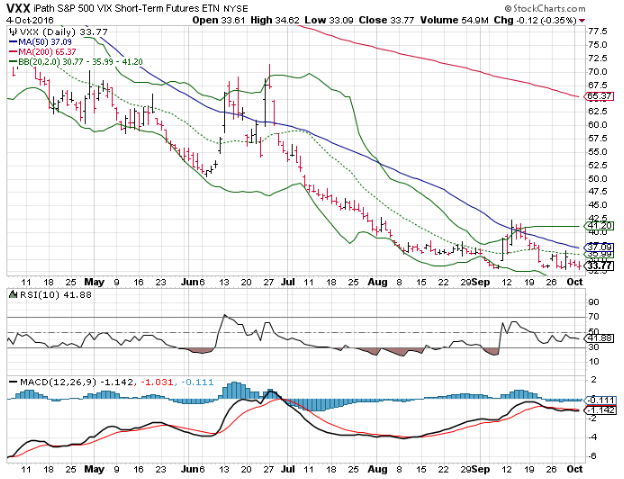Click the late-June price spike bar near 71

point(269,76)
